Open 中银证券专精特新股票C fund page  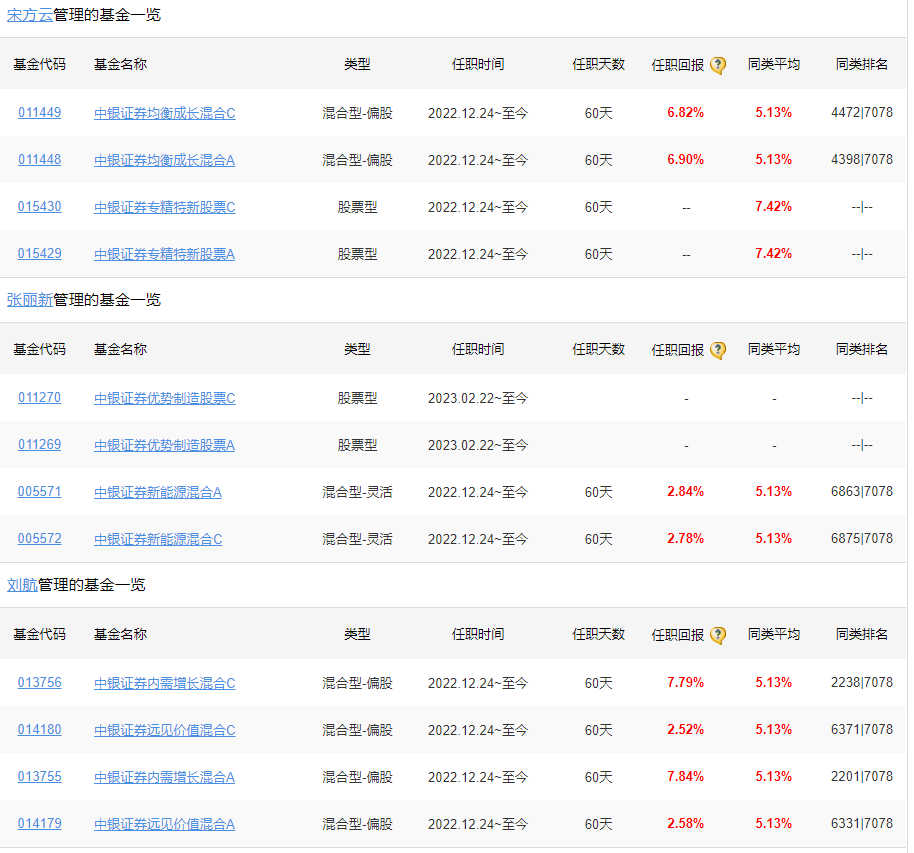coord(165,207)
